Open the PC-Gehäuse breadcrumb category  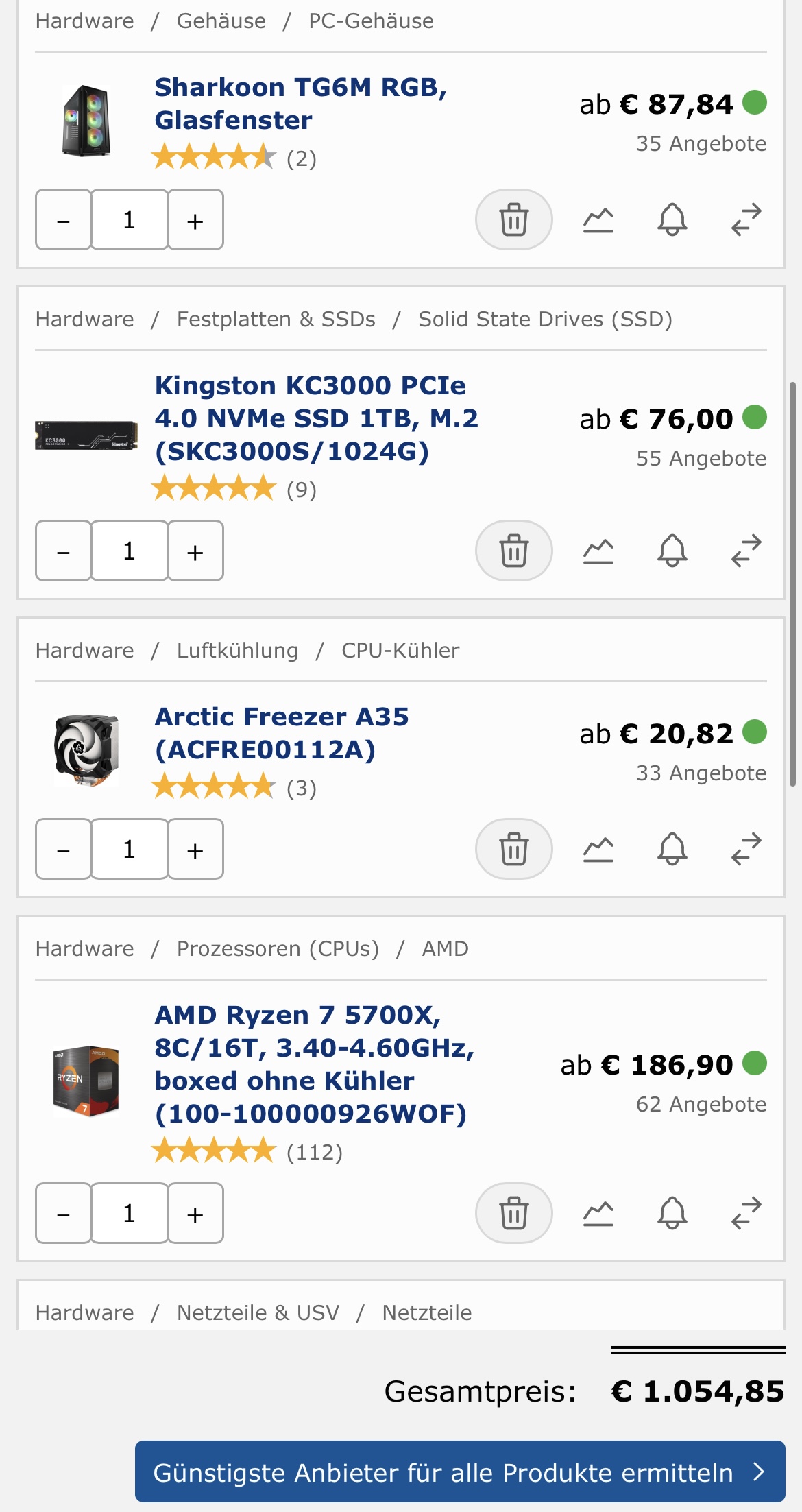coord(371,21)
